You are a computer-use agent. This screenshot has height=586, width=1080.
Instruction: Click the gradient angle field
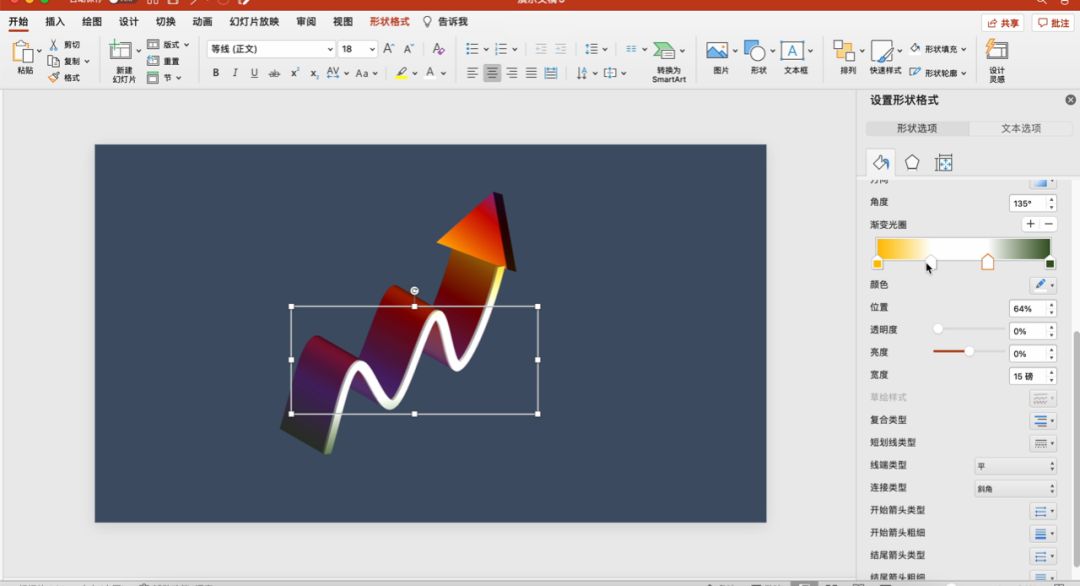click(1028, 203)
